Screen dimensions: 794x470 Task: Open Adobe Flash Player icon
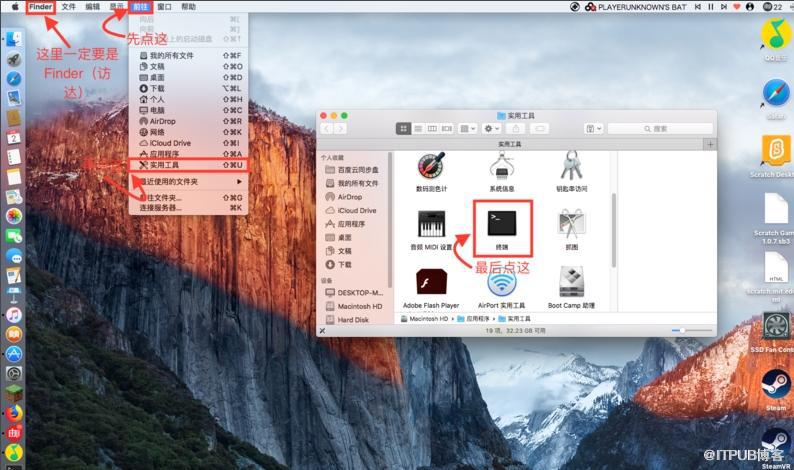[431, 282]
